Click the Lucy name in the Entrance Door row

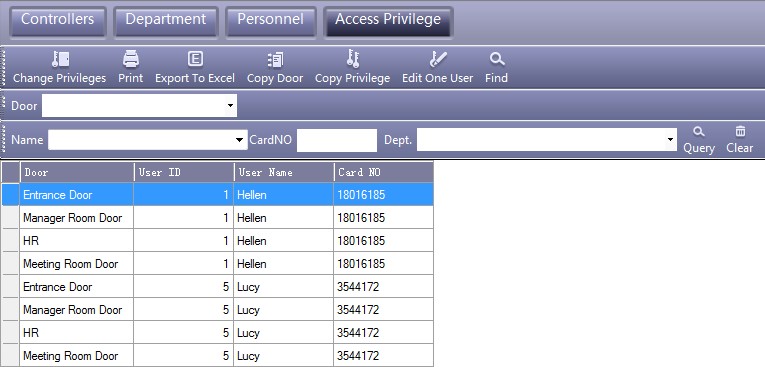click(x=248, y=287)
